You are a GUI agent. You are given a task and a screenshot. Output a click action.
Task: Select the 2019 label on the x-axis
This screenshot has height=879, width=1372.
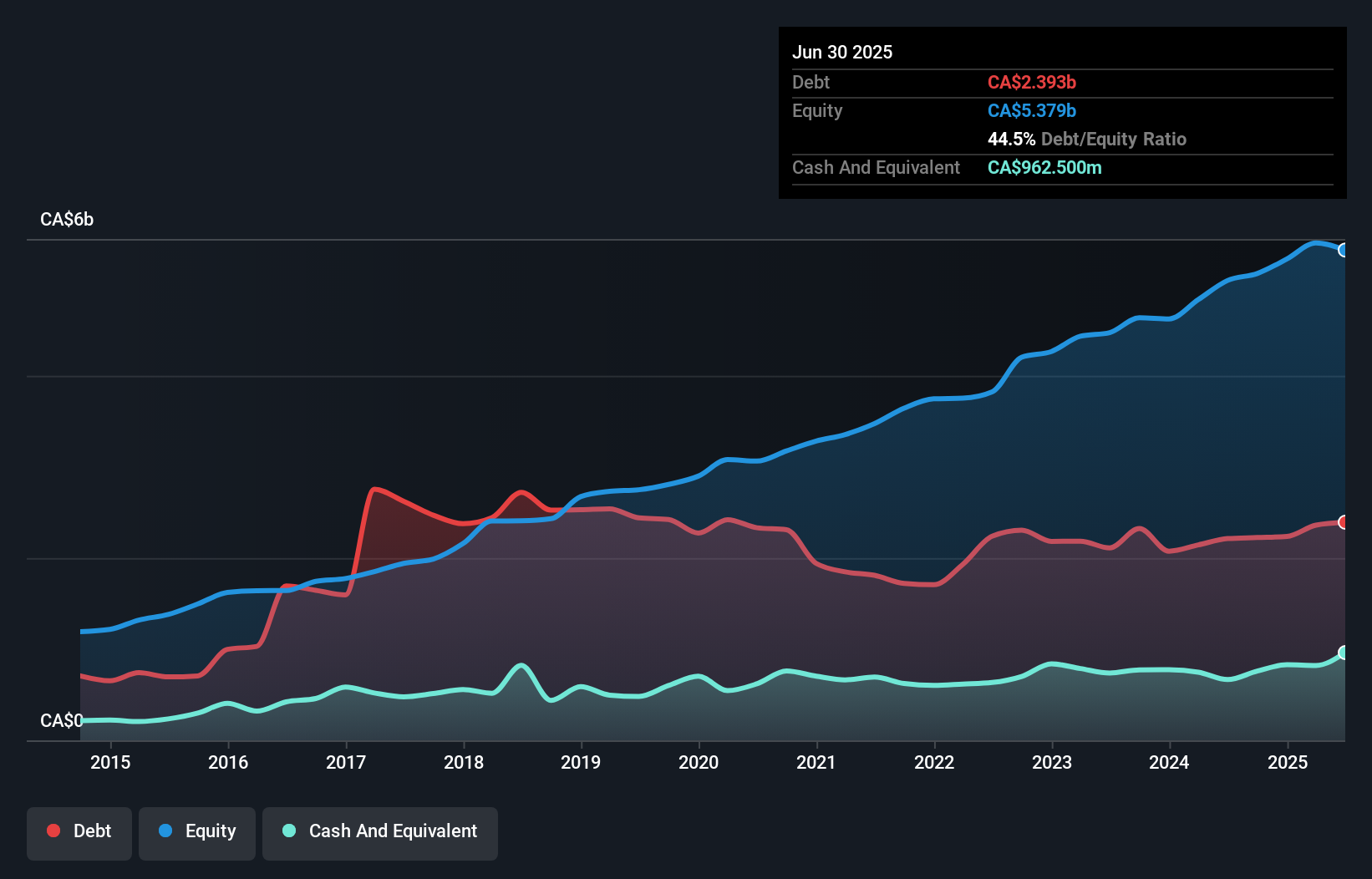coord(581,762)
